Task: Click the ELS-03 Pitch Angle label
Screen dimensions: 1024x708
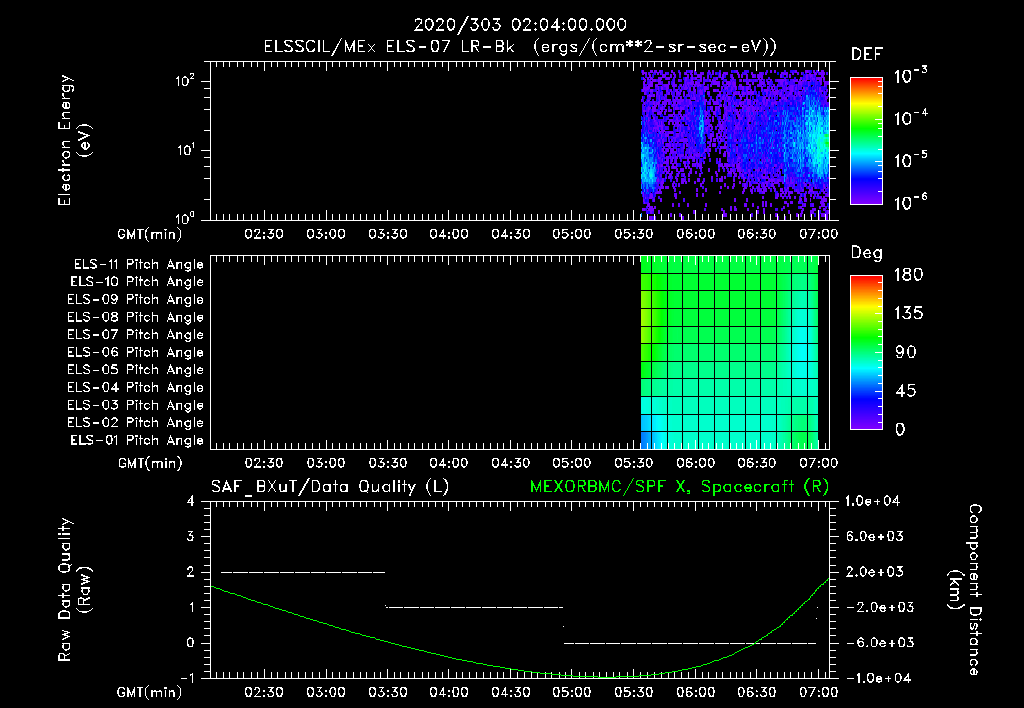Action: 135,405
